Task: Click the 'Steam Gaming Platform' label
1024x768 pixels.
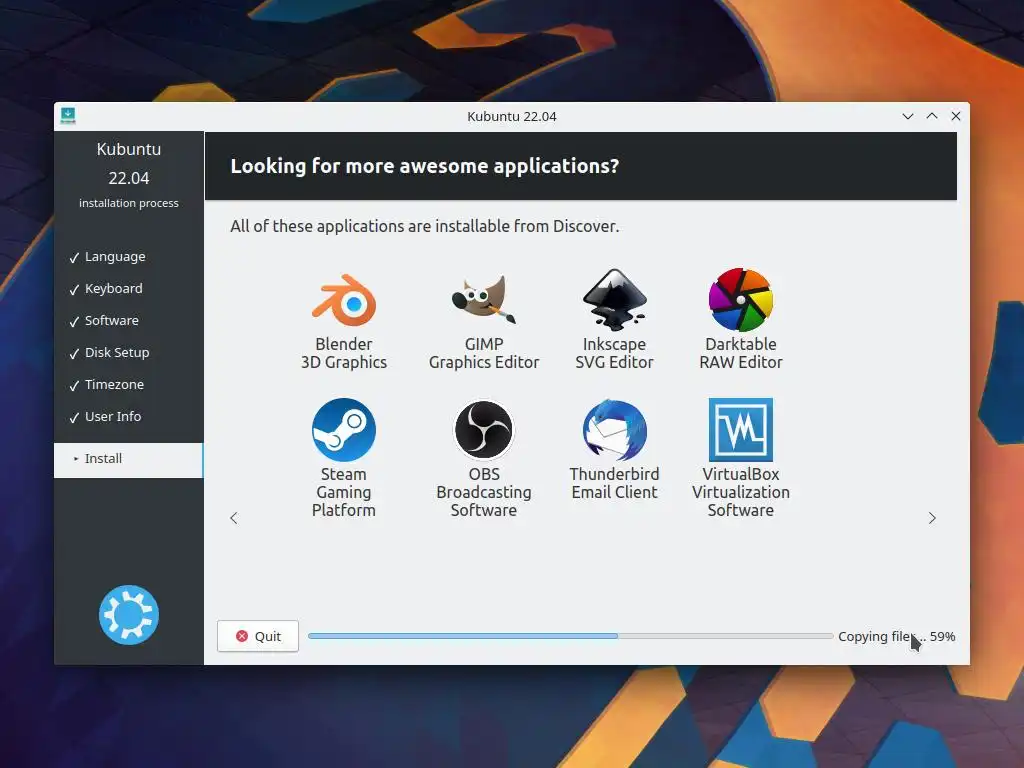Action: (x=344, y=492)
